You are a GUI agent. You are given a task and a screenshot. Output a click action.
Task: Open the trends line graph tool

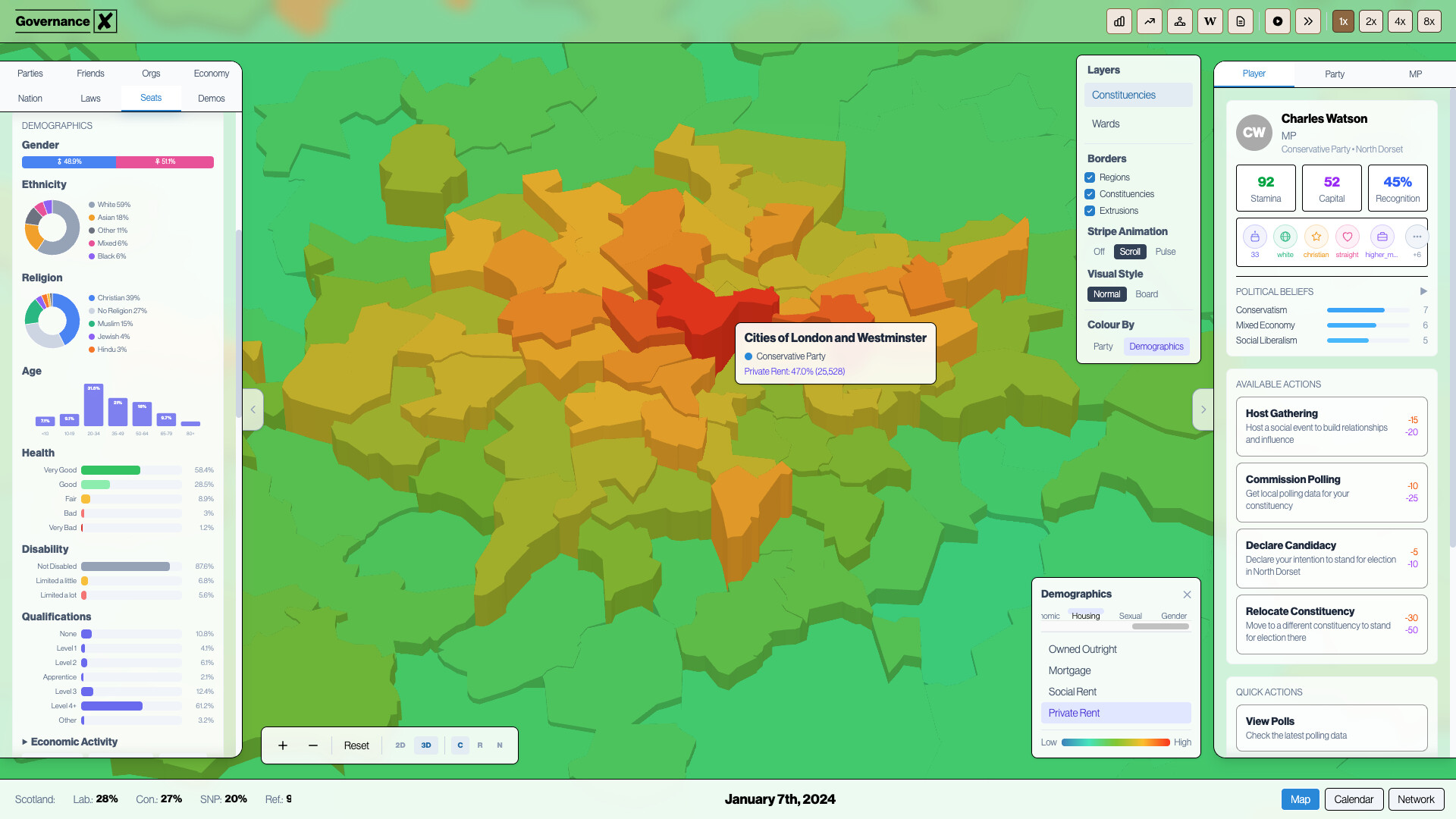point(1150,21)
